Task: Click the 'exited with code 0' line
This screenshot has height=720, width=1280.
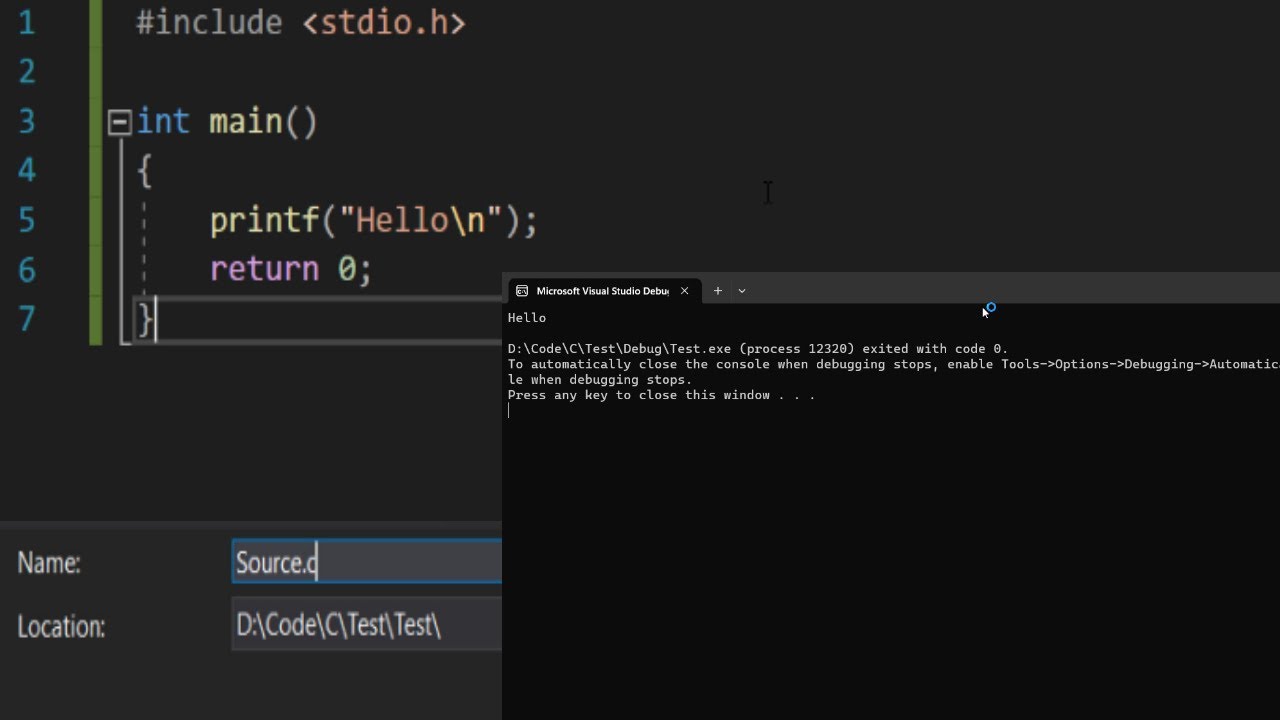Action: (758, 349)
